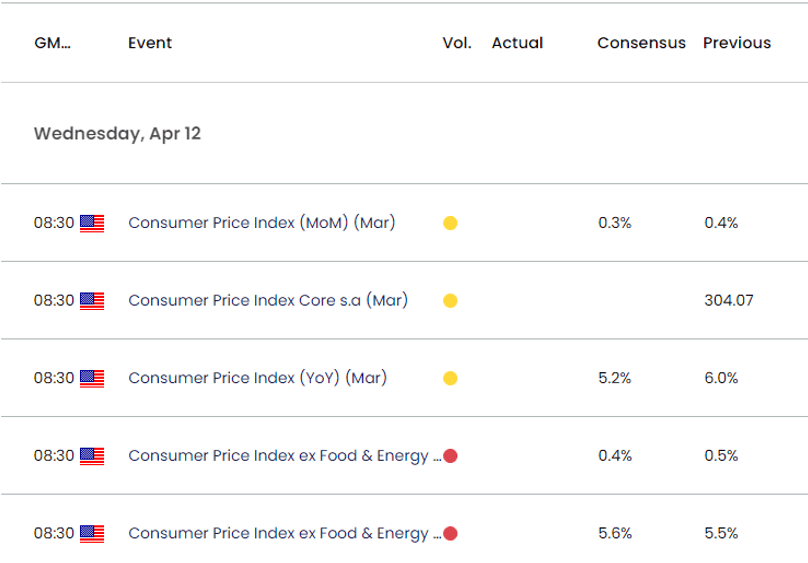Click the Vol. column header
The width and height of the screenshot is (808, 563).
pyautogui.click(x=456, y=43)
